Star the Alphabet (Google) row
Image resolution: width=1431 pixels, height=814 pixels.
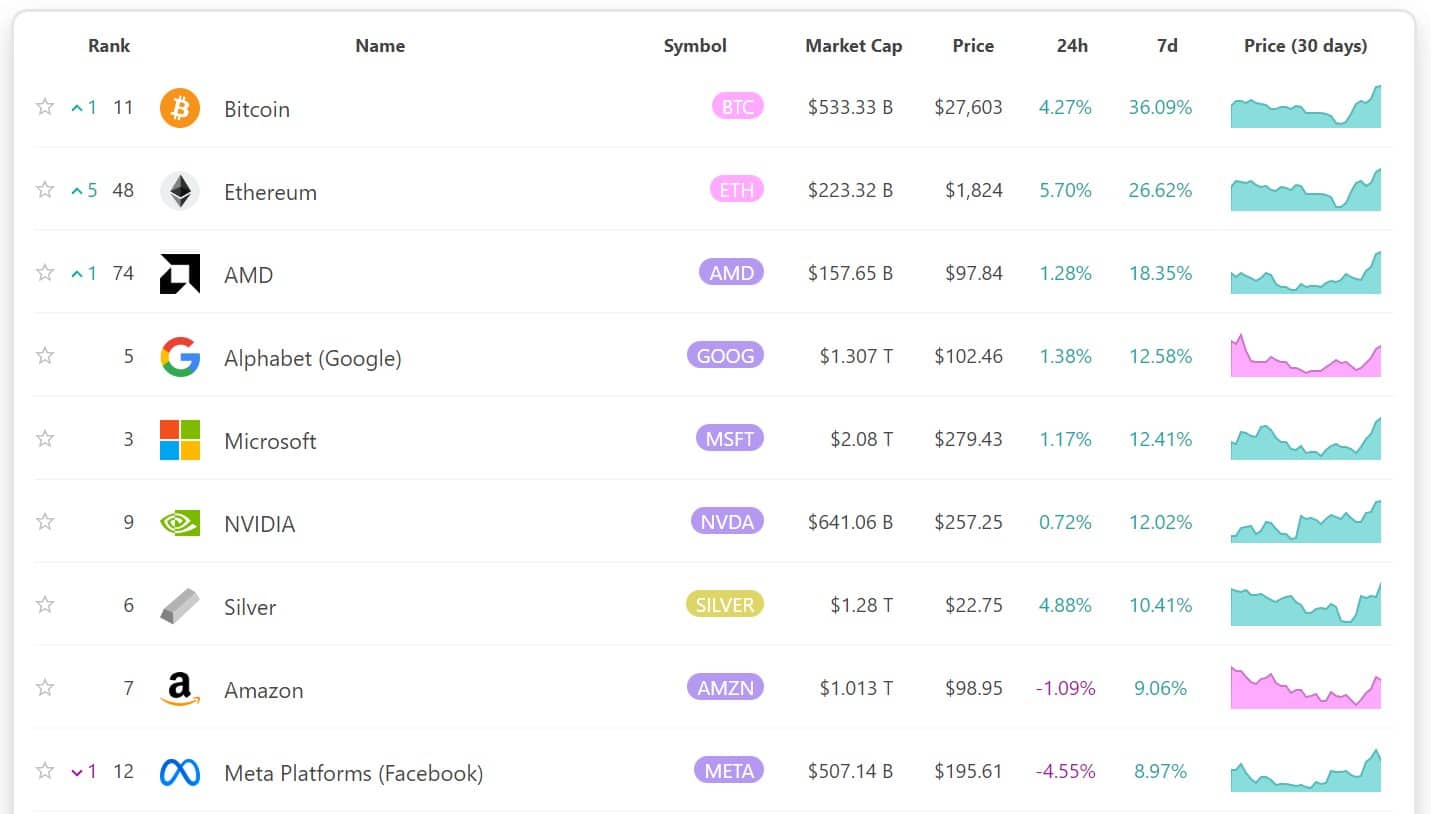pos(45,356)
